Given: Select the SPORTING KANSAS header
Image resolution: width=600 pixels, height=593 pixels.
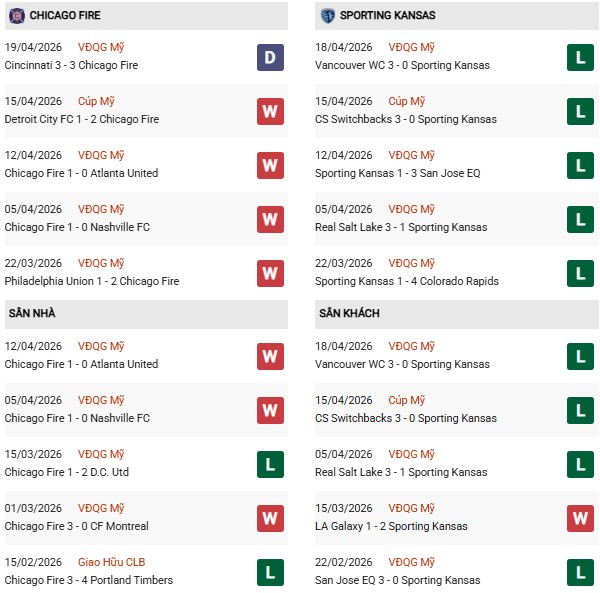Looking at the screenshot, I should coord(387,16).
